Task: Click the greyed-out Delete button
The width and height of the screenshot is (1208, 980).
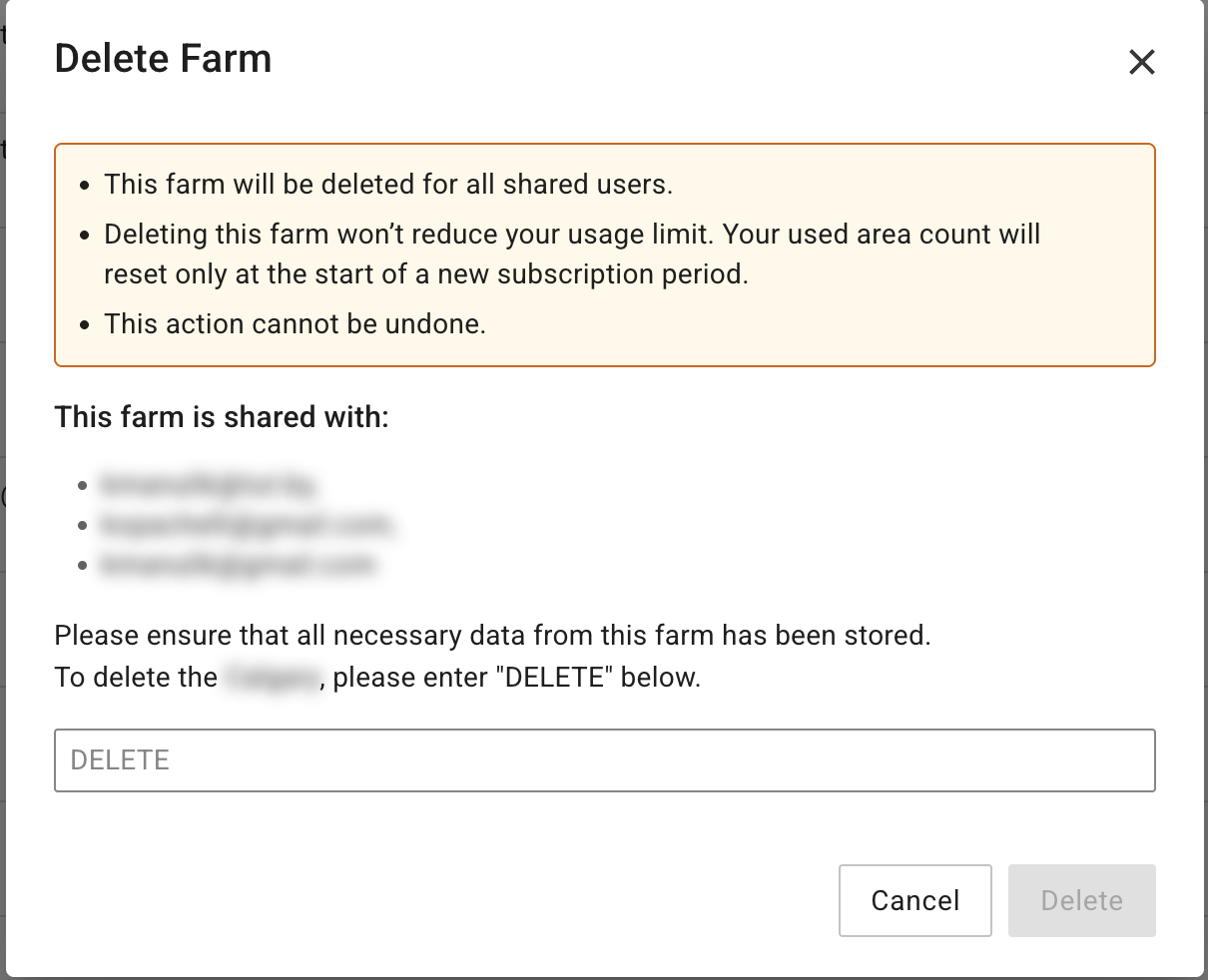Action: [x=1081, y=900]
